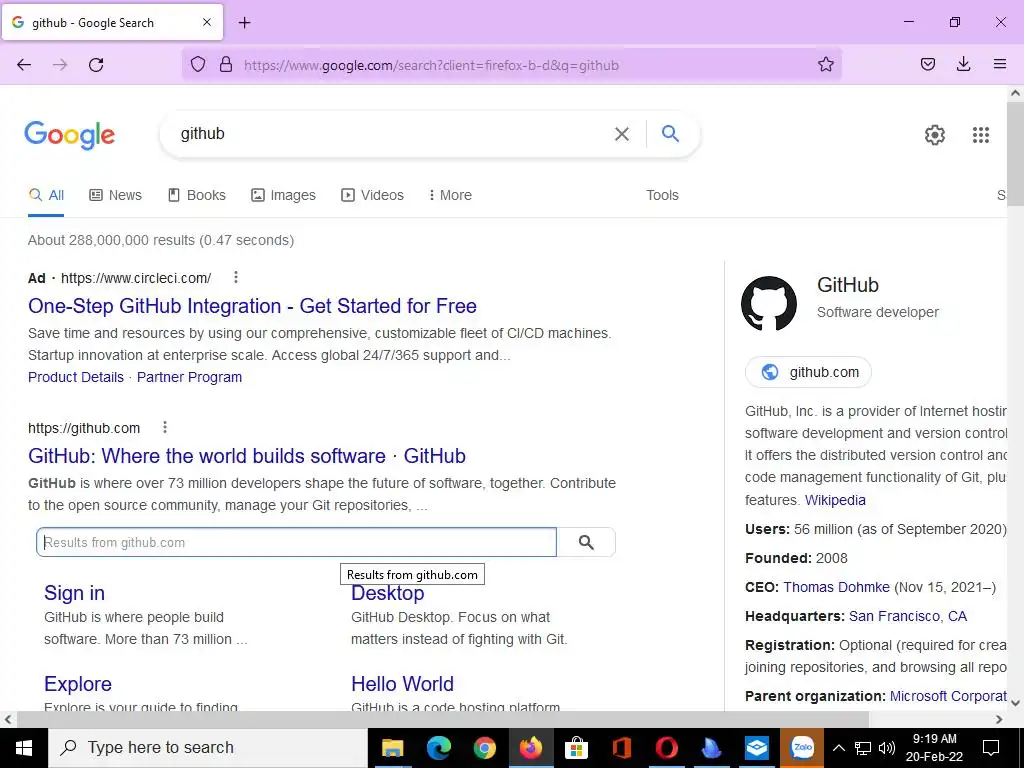Screen dimensions: 1024x768
Task: Switch to the News tab
Action: [x=116, y=195]
